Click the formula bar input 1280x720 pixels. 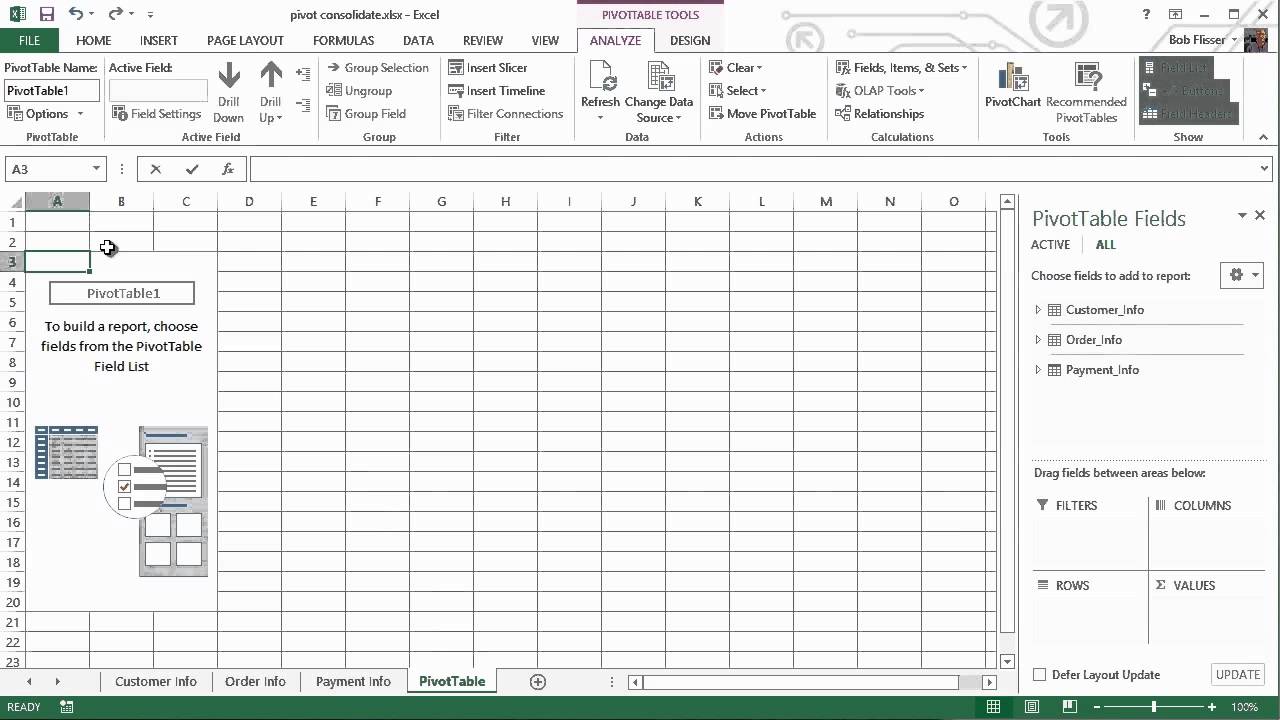[752, 169]
